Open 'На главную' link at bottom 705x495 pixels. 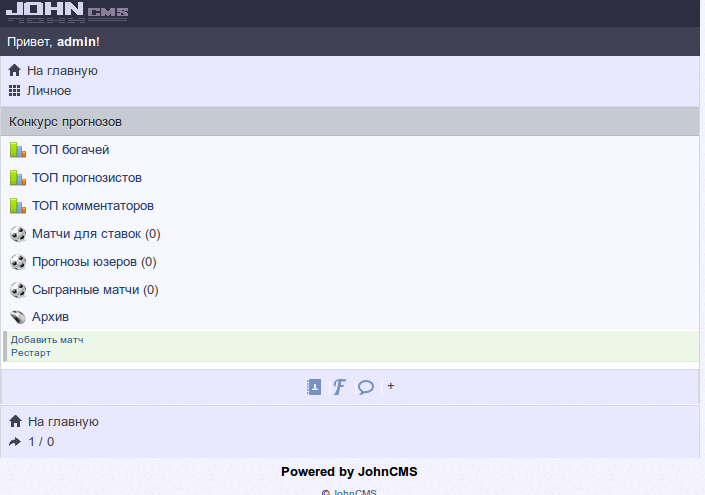(x=63, y=422)
